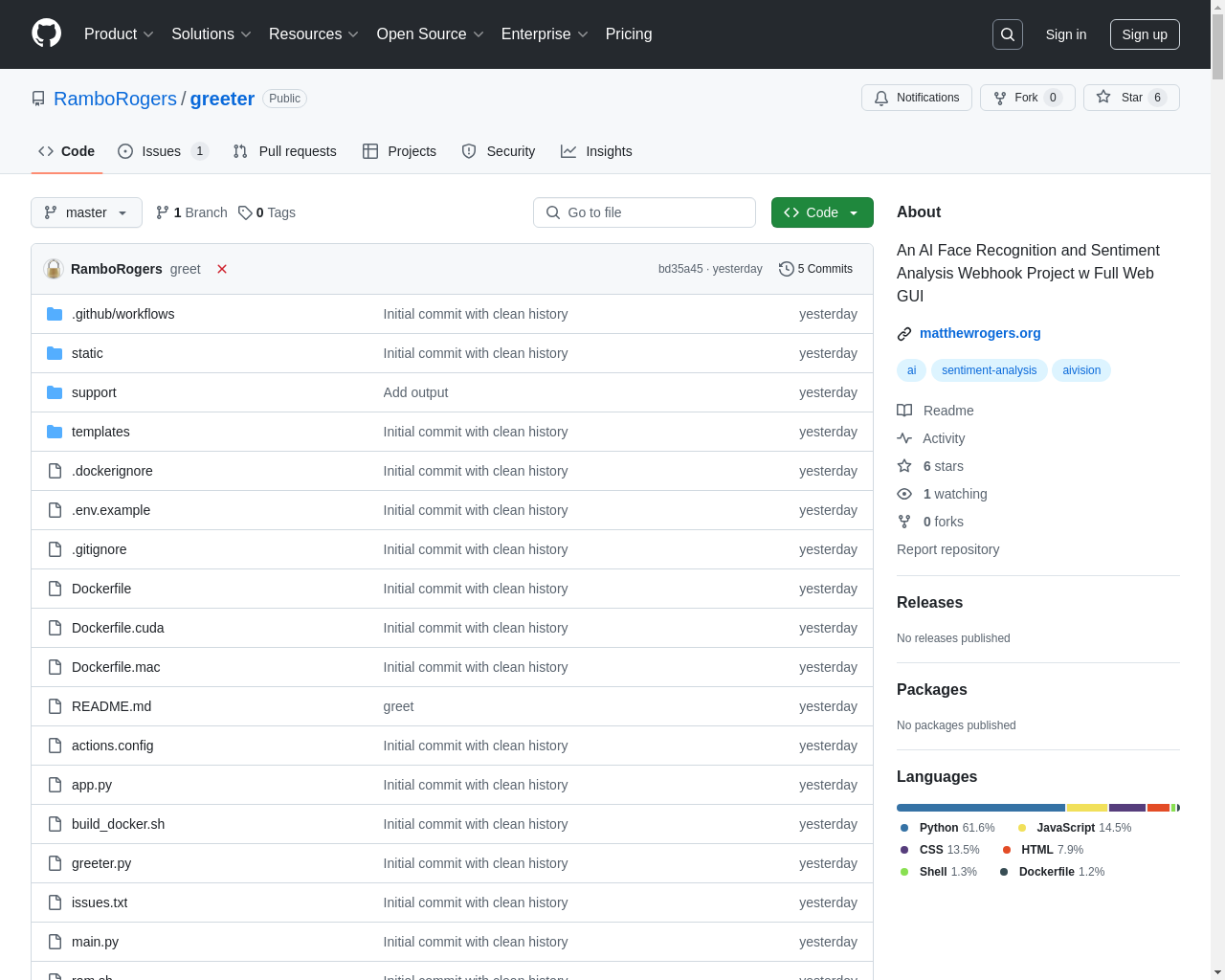Open the greeter.py file
Image resolution: width=1225 pixels, height=980 pixels.
101,863
